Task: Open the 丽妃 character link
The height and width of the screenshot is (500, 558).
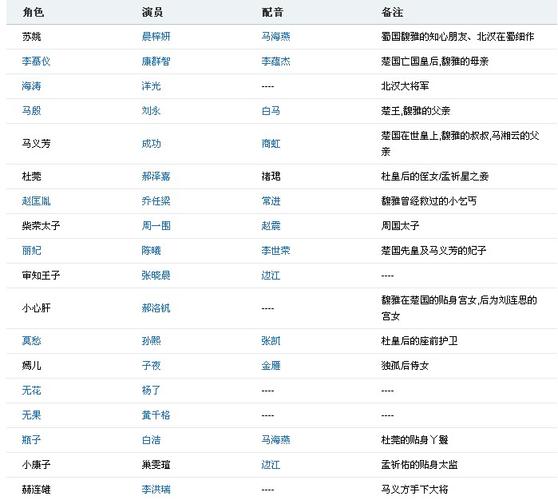Action: pyautogui.click(x=31, y=251)
